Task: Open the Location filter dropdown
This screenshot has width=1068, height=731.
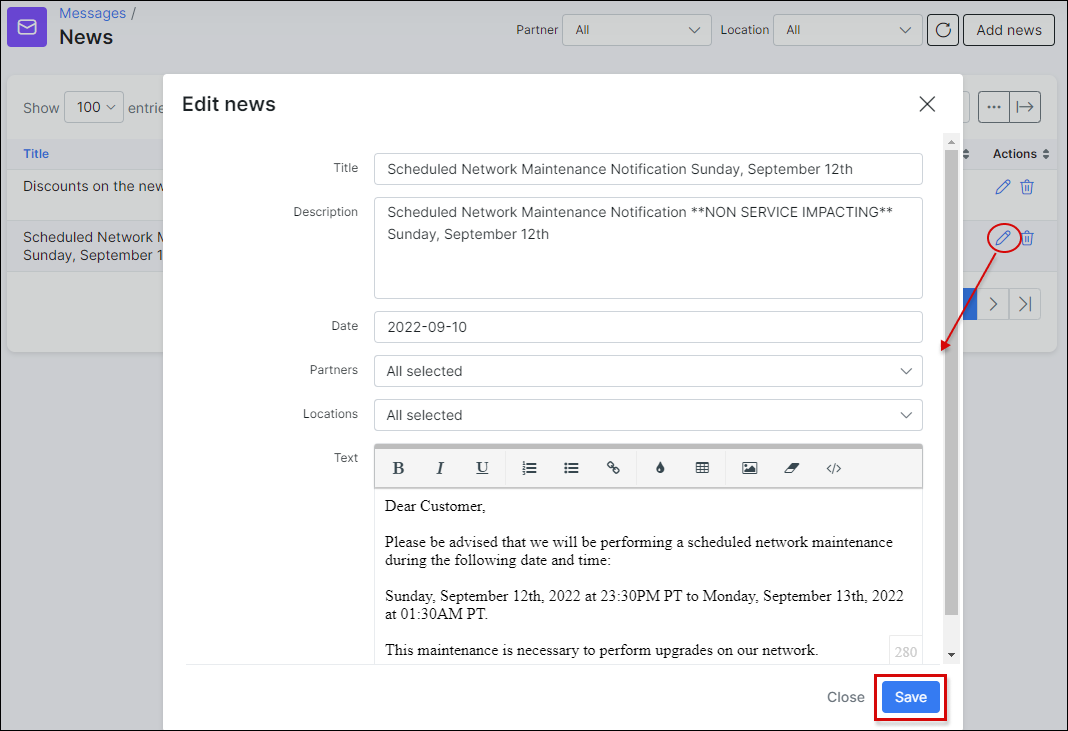Action: 848,30
